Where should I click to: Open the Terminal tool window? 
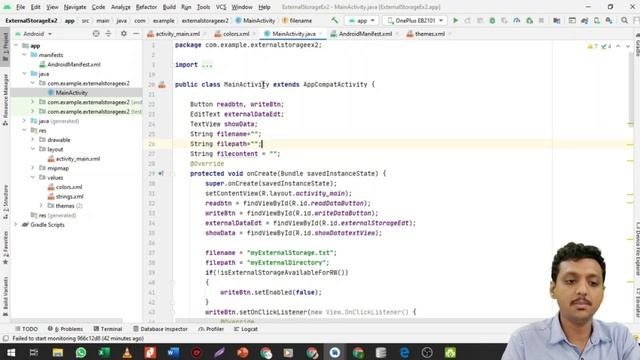click(x=108, y=329)
